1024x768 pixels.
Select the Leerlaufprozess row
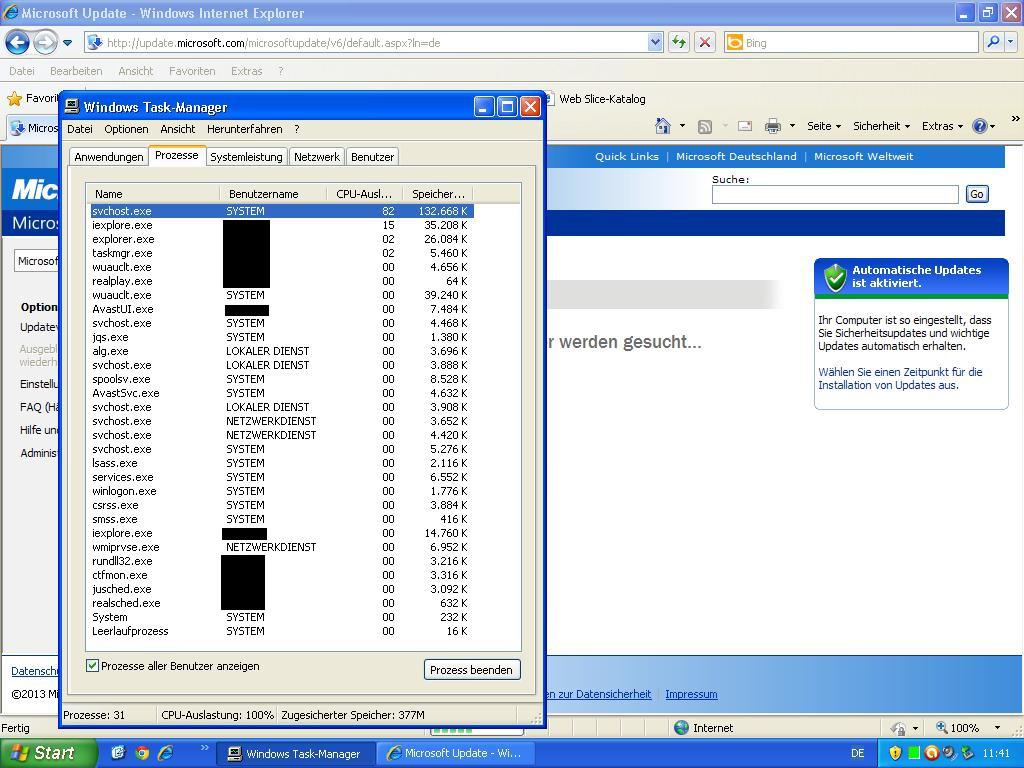pyautogui.click(x=281, y=632)
